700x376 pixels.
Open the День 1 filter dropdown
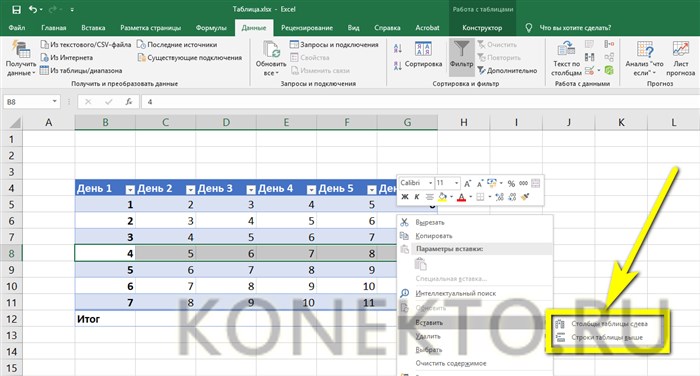coord(130,190)
